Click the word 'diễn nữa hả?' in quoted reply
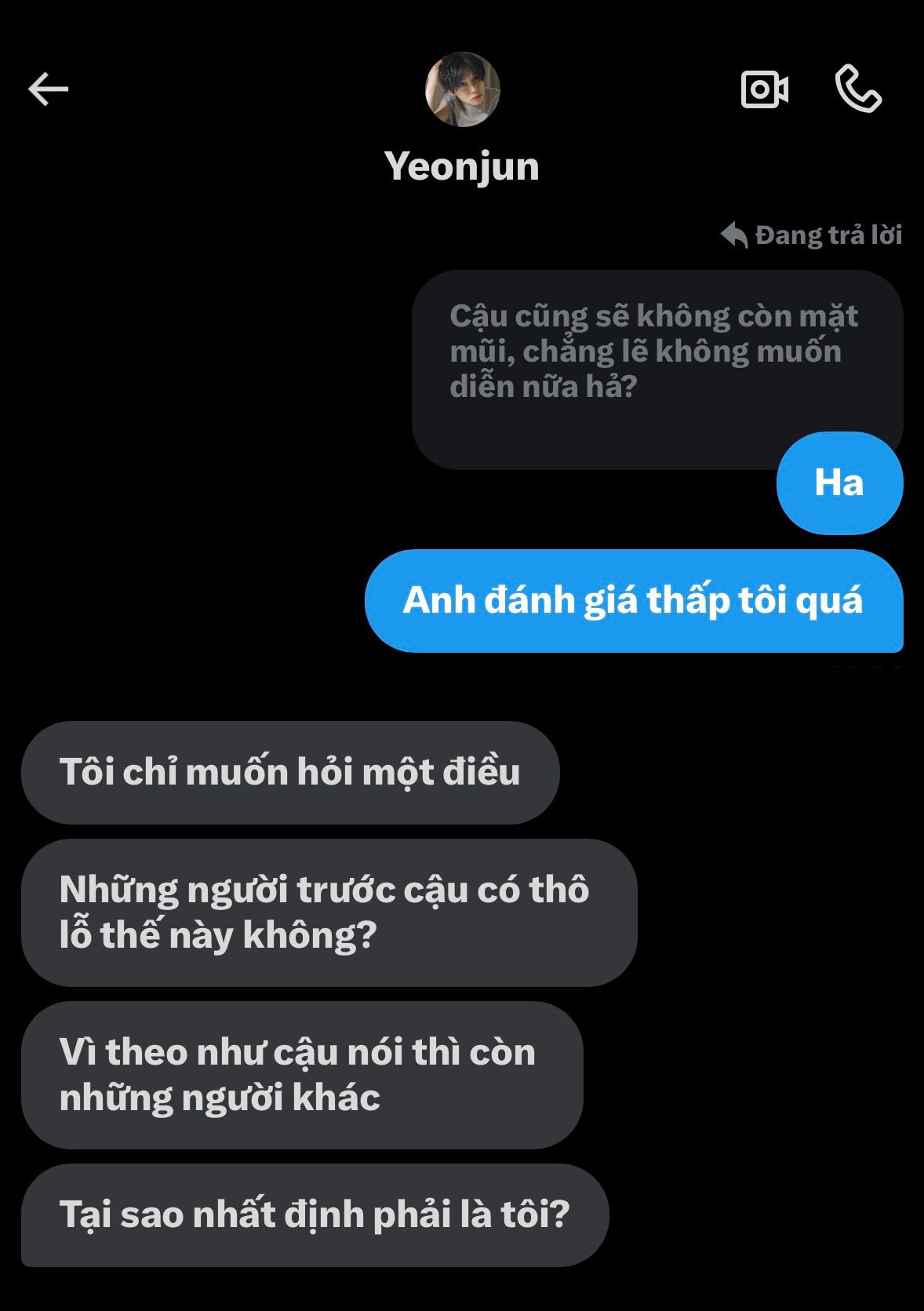This screenshot has width=924, height=1311. point(543,387)
